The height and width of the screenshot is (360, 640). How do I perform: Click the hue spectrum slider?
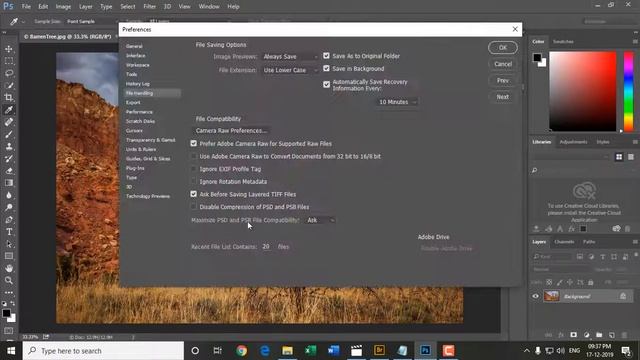click(x=629, y=91)
